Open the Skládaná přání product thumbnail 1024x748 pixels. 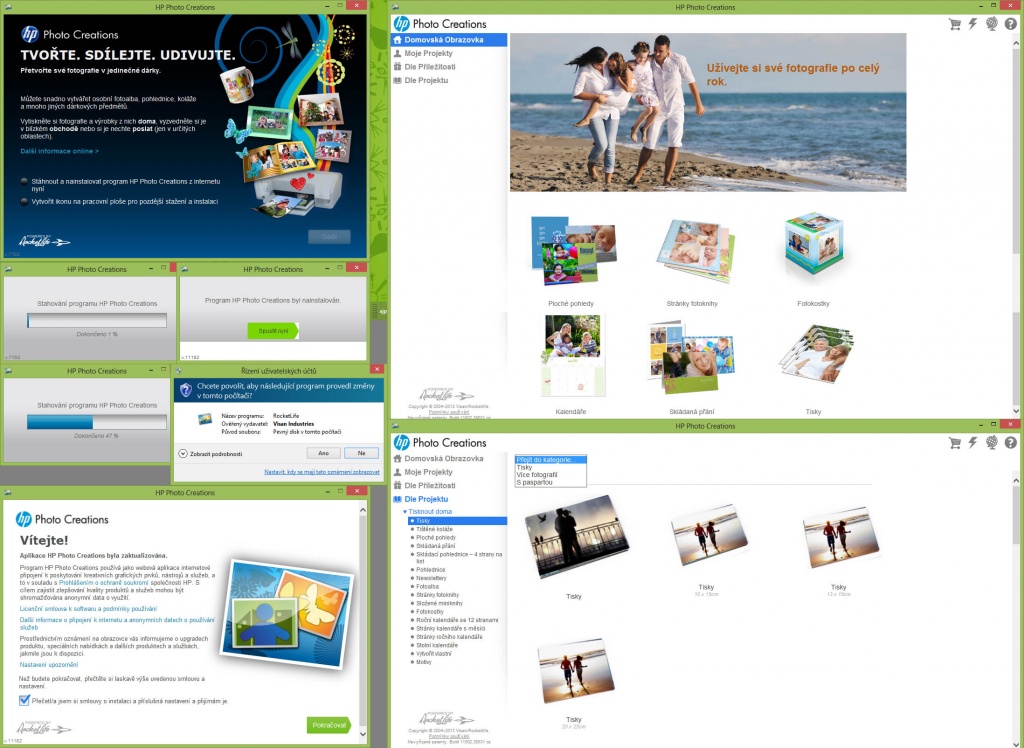691,357
